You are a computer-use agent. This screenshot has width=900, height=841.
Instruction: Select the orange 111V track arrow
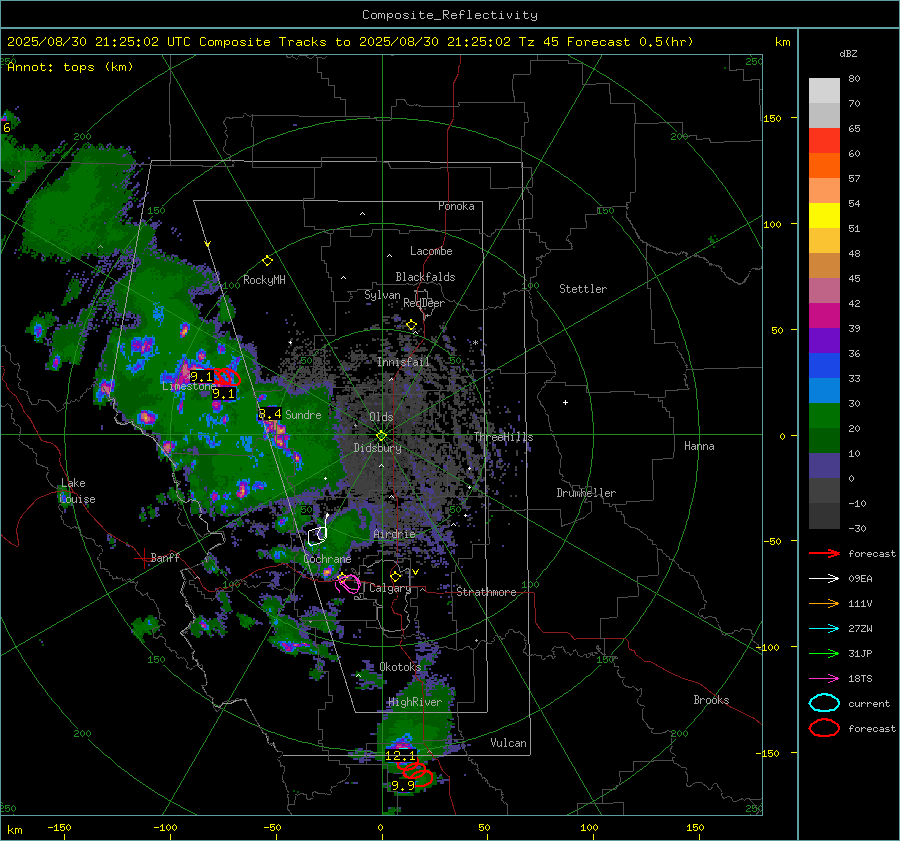point(824,603)
